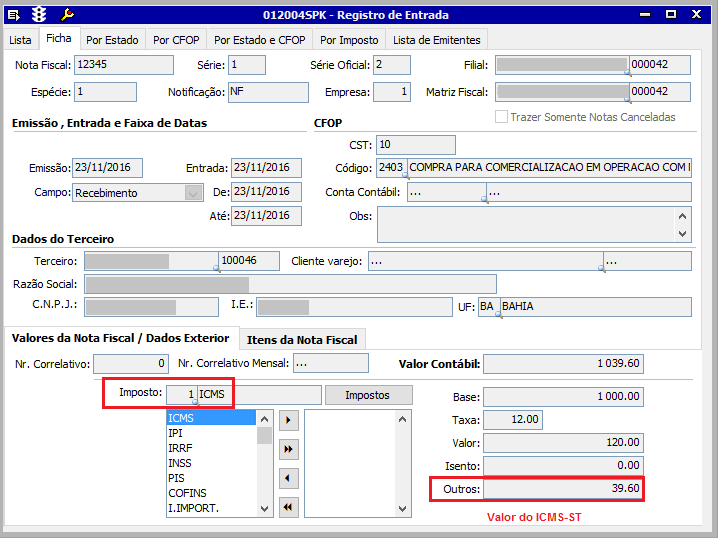Image resolution: width=718 pixels, height=538 pixels.
Task: Select COFINS in the tax list
Action: (211, 494)
